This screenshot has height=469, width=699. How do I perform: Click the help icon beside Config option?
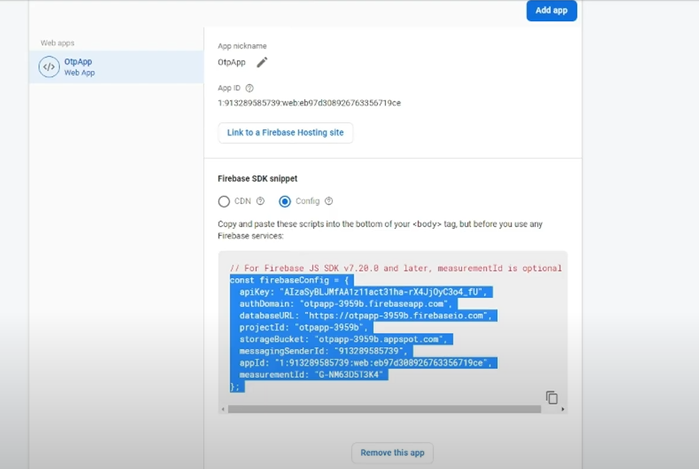tap(328, 201)
